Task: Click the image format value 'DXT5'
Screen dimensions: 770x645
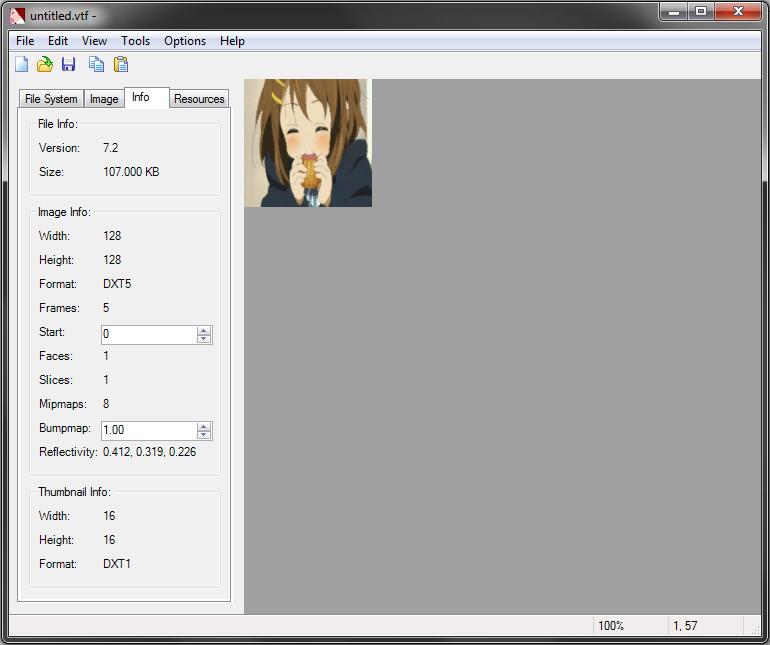Action: 117,284
